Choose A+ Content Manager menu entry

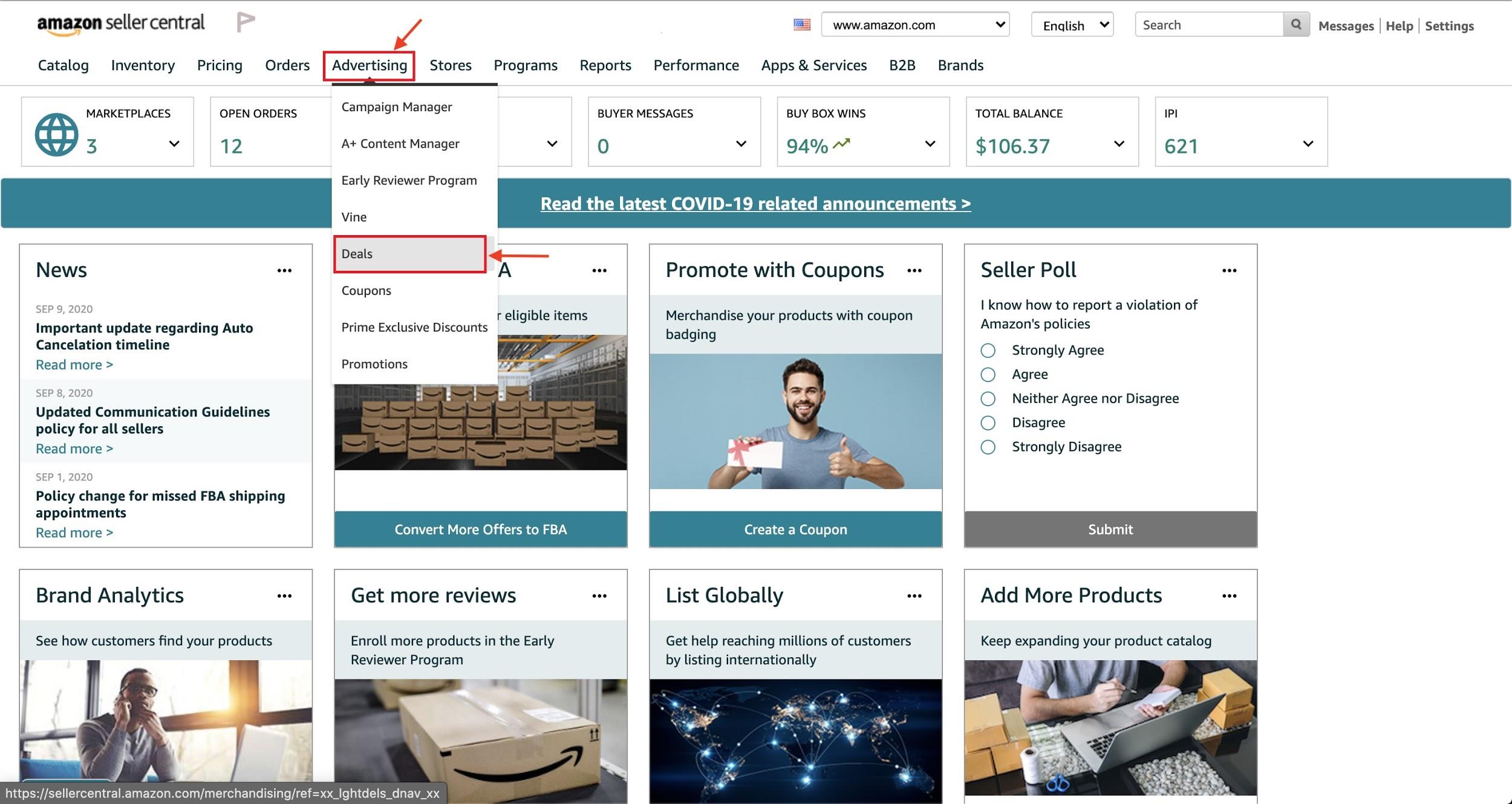pos(400,144)
